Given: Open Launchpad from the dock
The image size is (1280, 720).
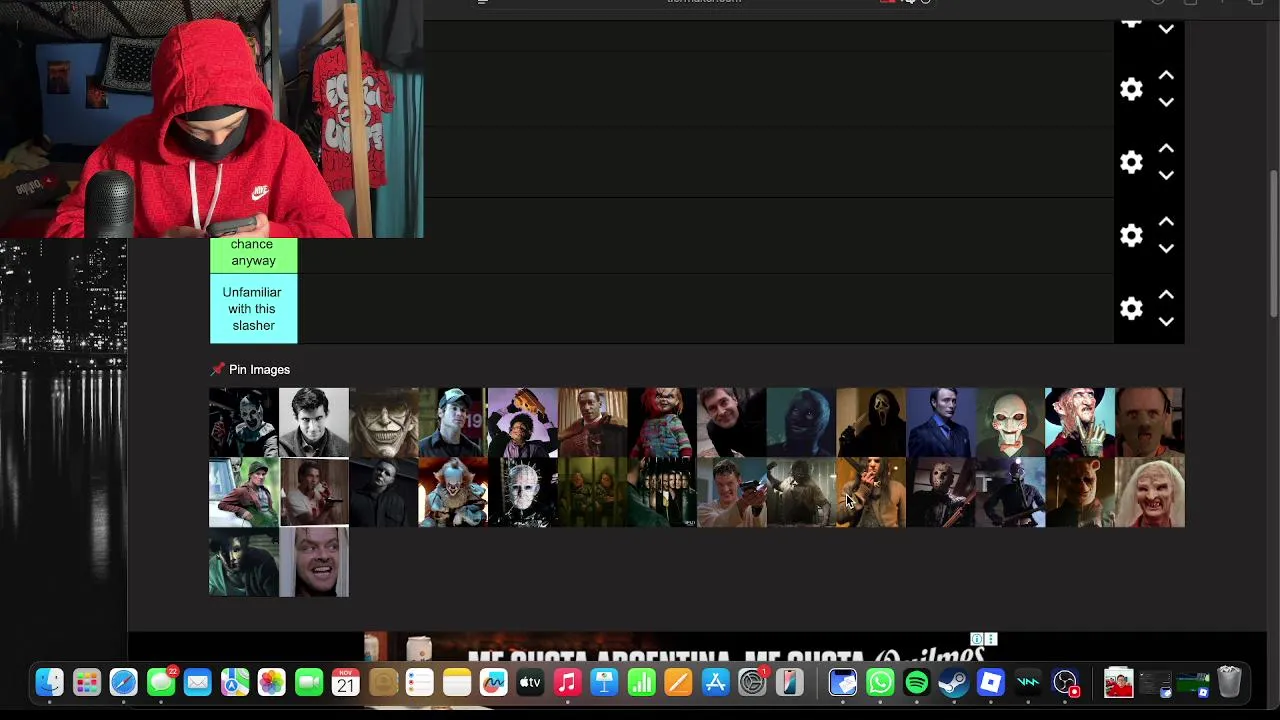Looking at the screenshot, I should [x=86, y=683].
